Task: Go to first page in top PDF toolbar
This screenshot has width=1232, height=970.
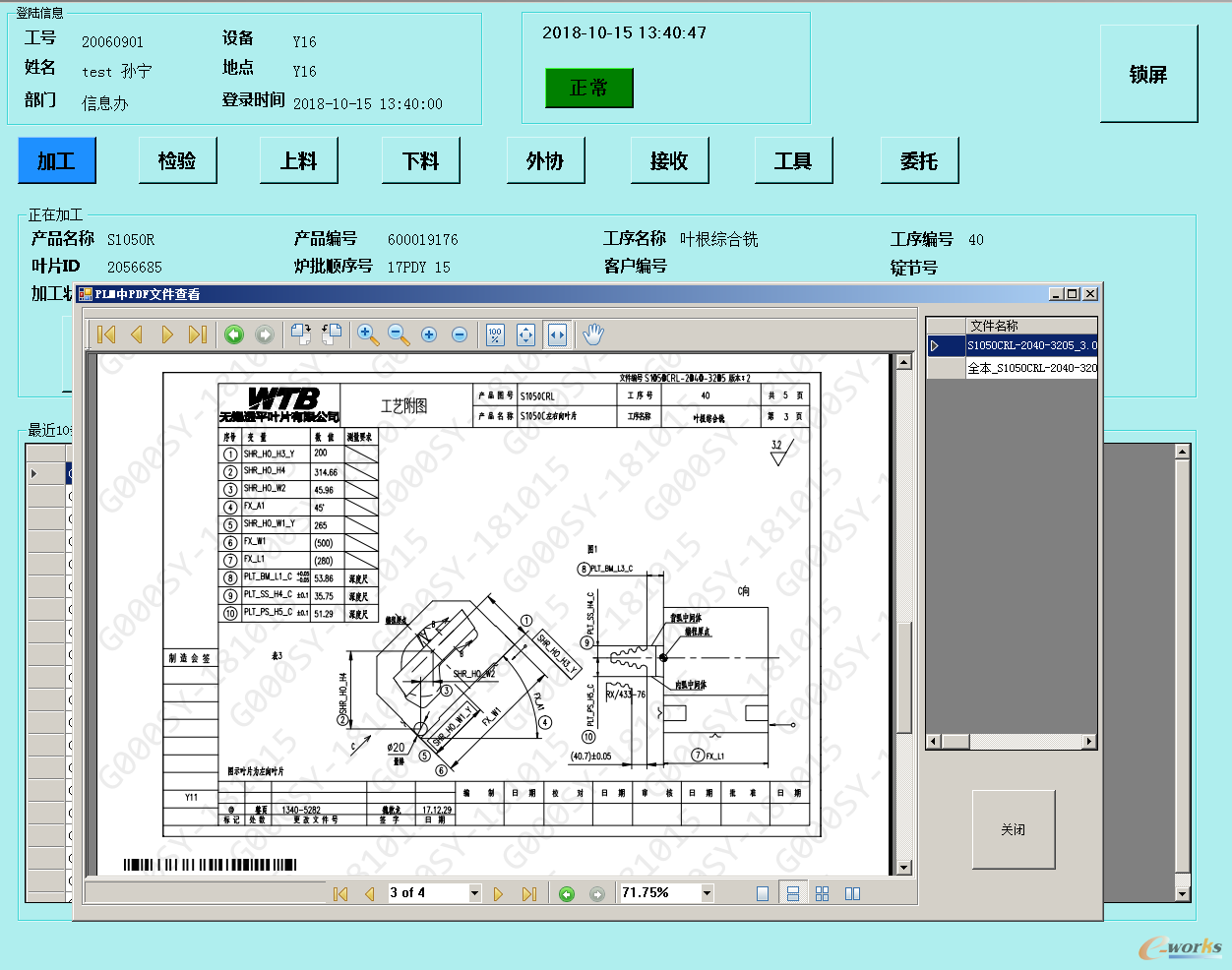Action: tap(106, 334)
